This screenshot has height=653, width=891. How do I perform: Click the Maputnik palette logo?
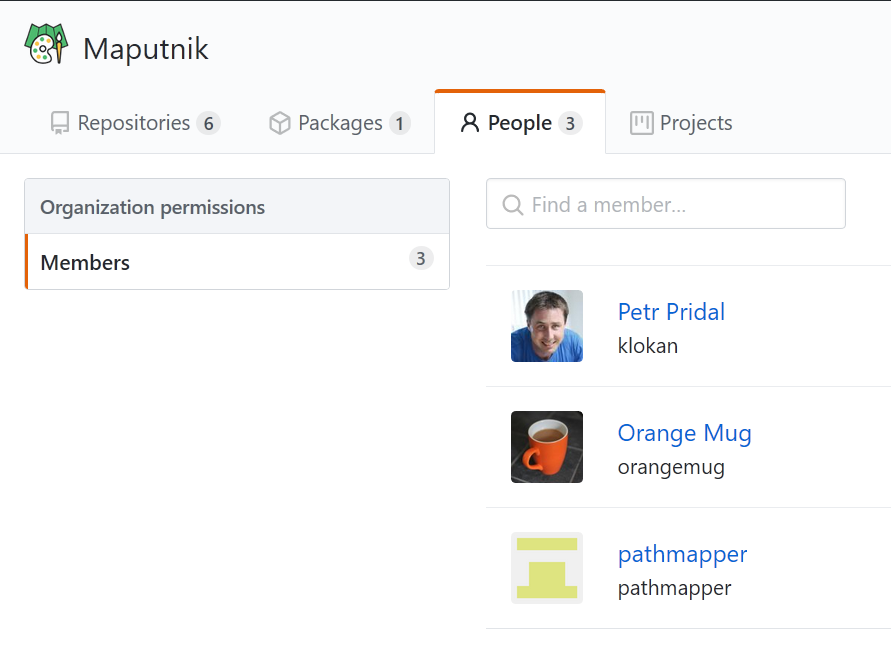pyautogui.click(x=46, y=44)
